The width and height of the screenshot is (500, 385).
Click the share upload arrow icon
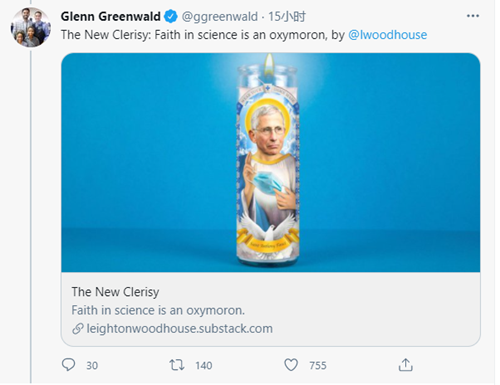pyautogui.click(x=406, y=365)
